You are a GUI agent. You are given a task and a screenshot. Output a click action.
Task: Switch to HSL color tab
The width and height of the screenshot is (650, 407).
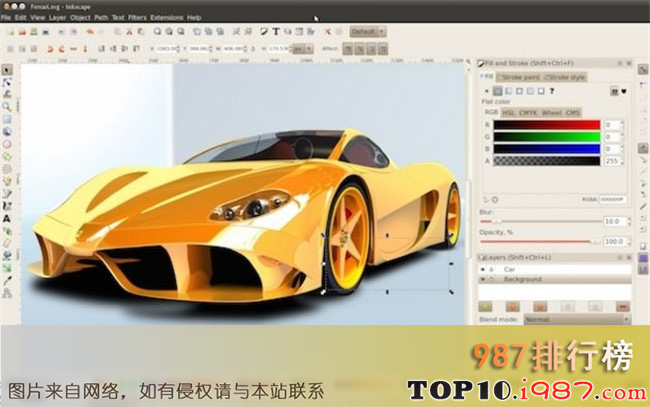(508, 113)
